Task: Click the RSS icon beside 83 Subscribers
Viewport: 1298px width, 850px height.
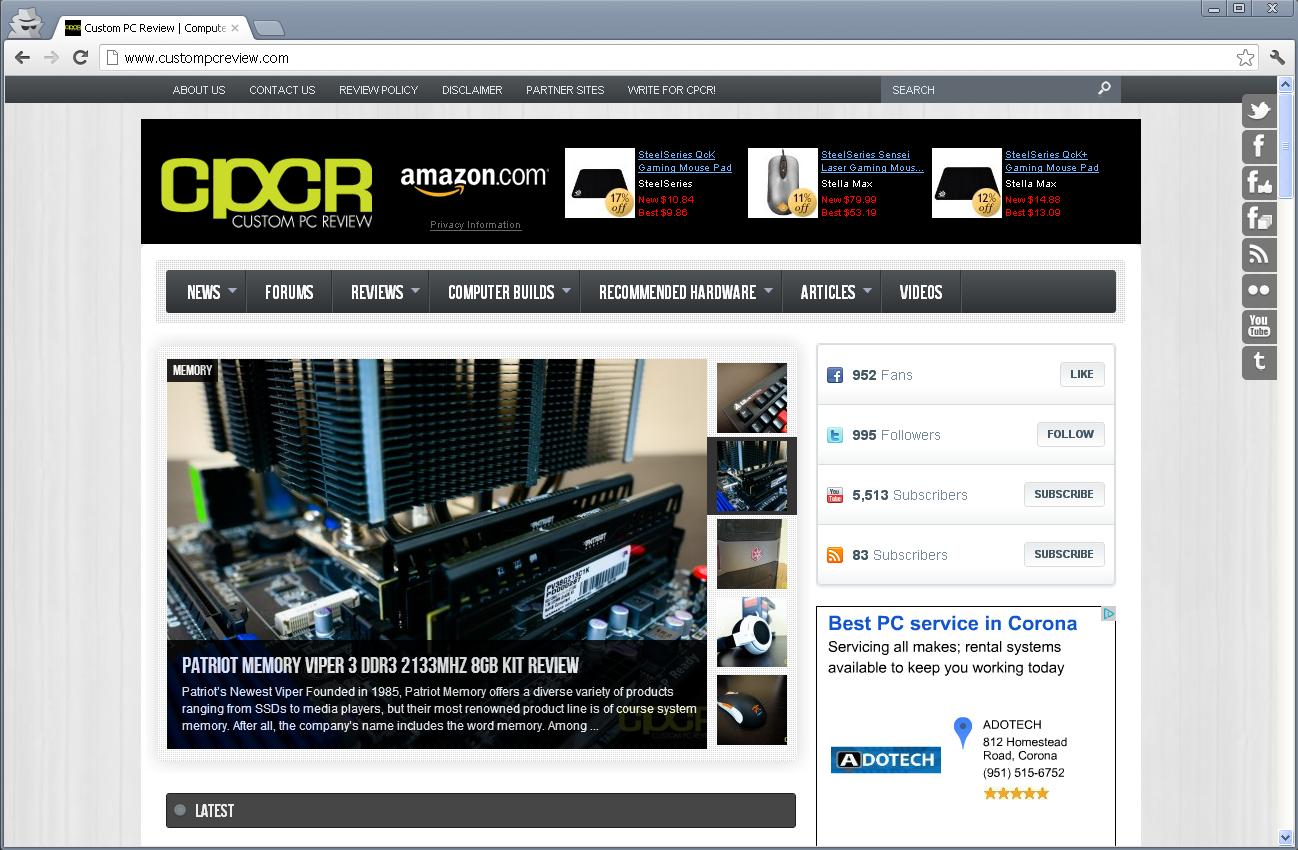Action: 835,555
